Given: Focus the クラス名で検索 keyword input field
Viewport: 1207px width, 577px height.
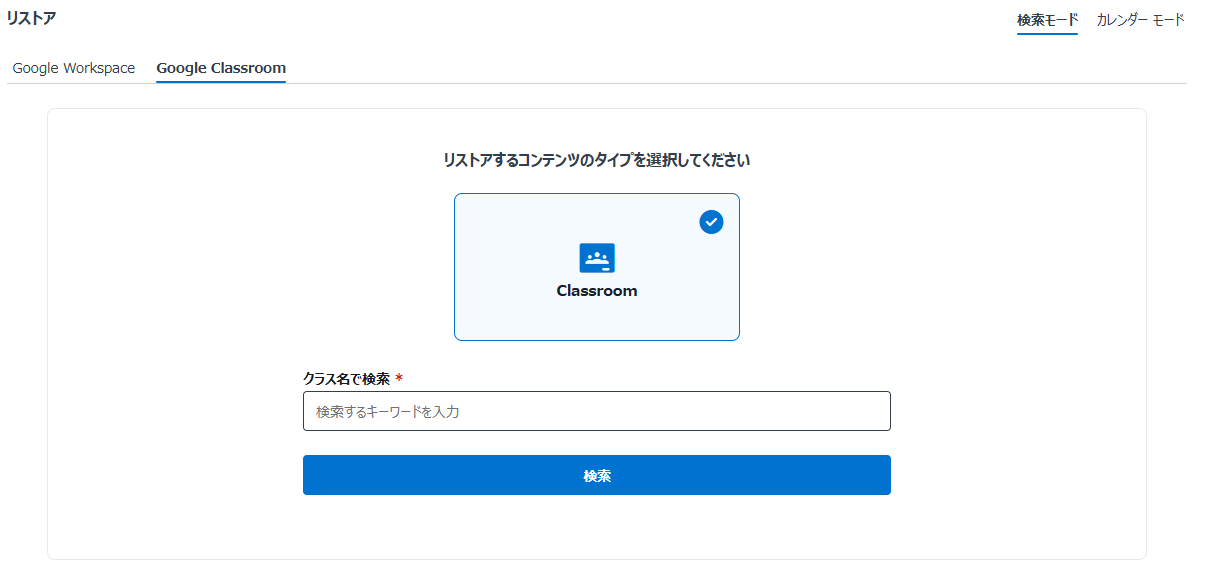Looking at the screenshot, I should pos(597,411).
